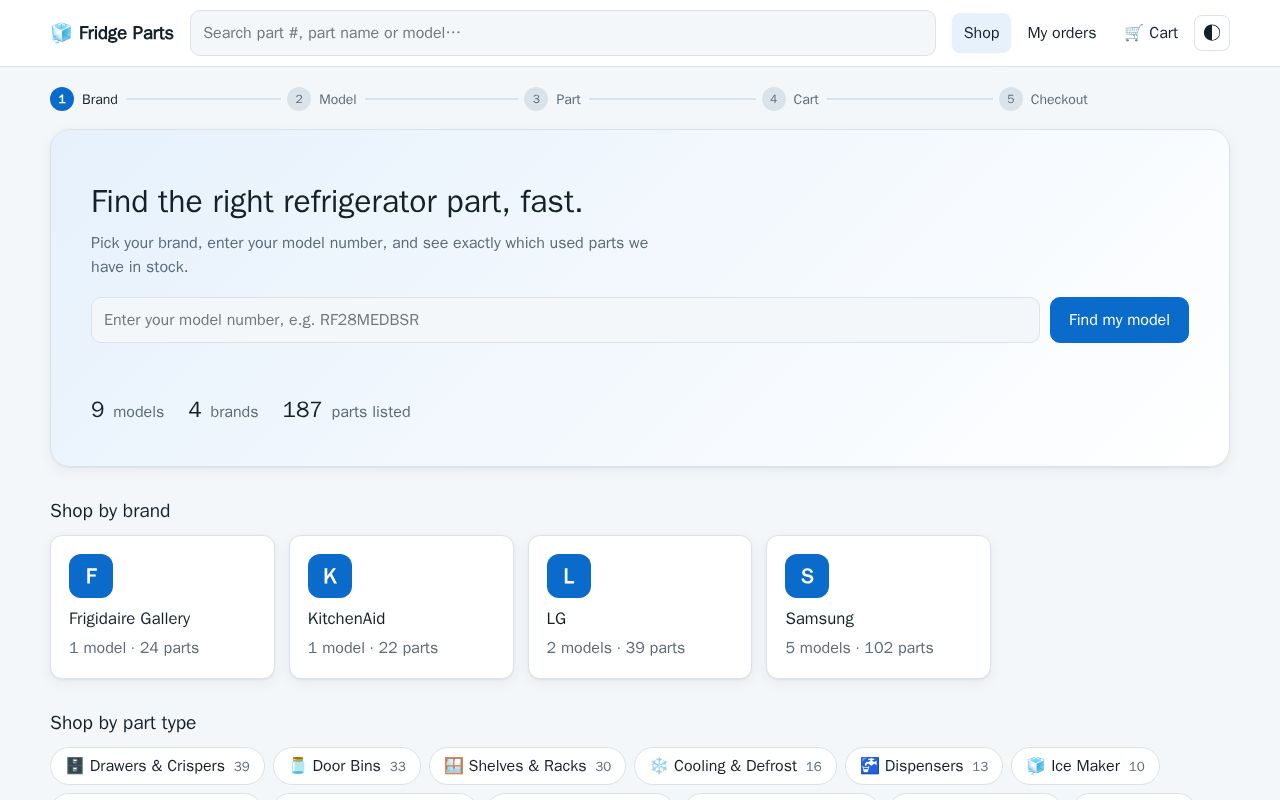Focus the model number input field
The height and width of the screenshot is (800, 1280).
[565, 320]
